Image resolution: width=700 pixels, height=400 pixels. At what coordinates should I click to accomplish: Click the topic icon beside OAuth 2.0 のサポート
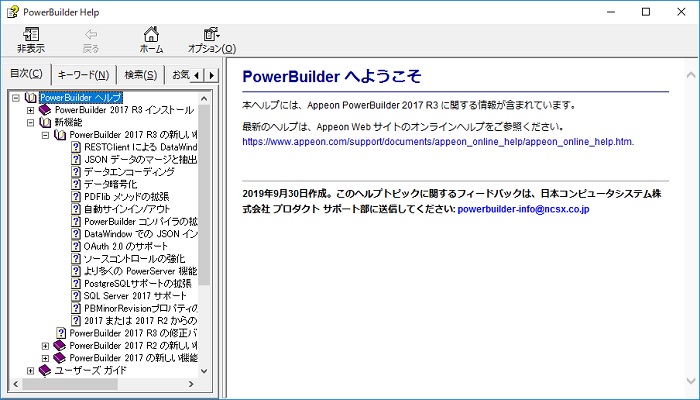coord(76,246)
